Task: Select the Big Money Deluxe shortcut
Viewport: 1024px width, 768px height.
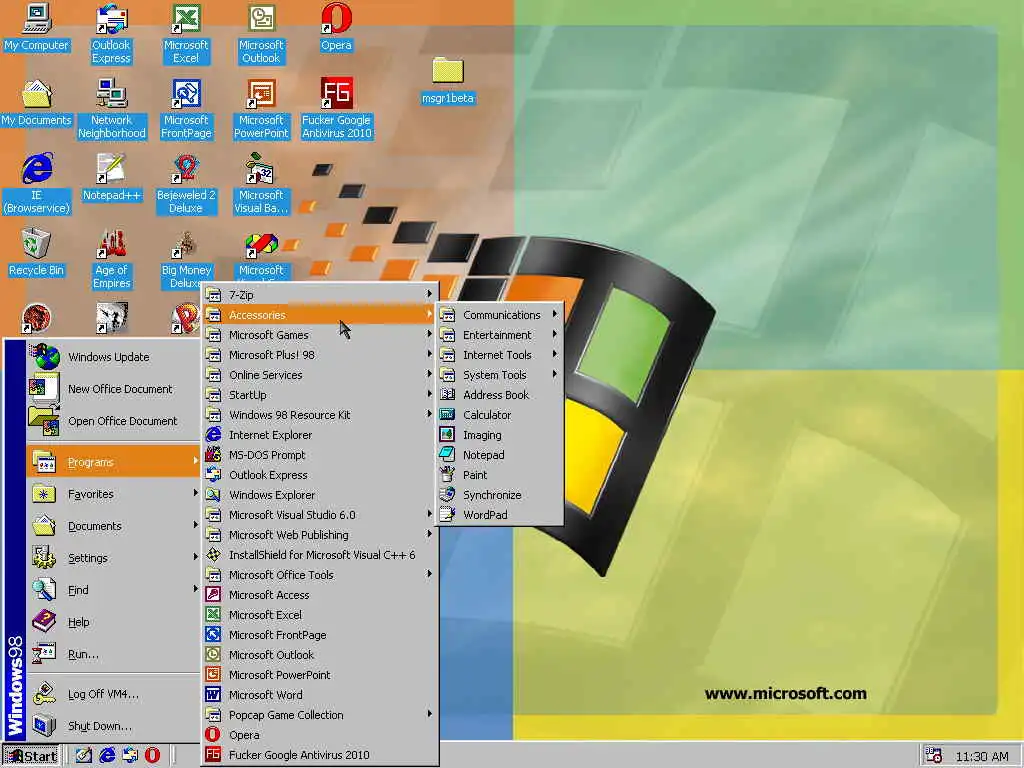Action: 186,259
